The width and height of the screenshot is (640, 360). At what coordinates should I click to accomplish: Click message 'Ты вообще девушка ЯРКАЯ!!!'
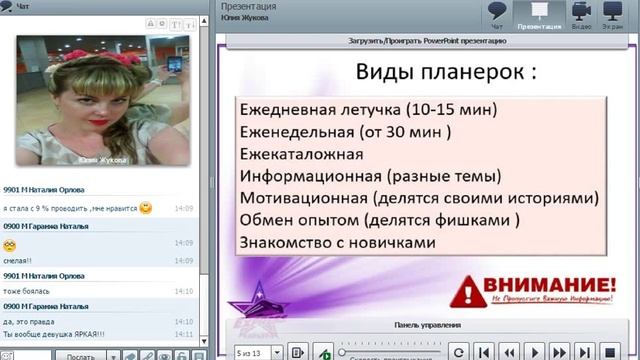point(54,334)
